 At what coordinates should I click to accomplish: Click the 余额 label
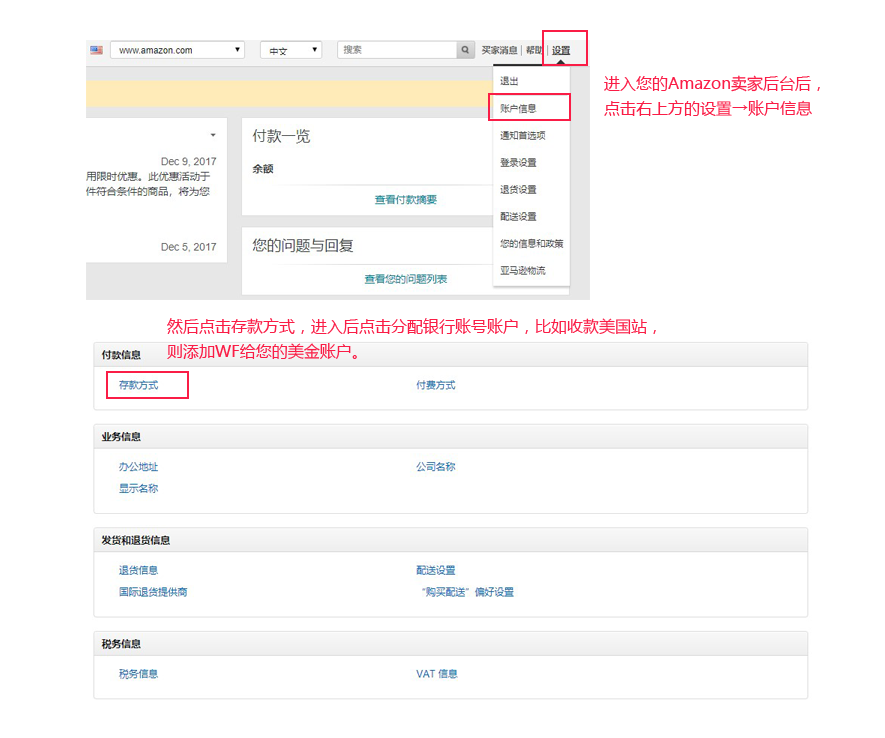263,169
